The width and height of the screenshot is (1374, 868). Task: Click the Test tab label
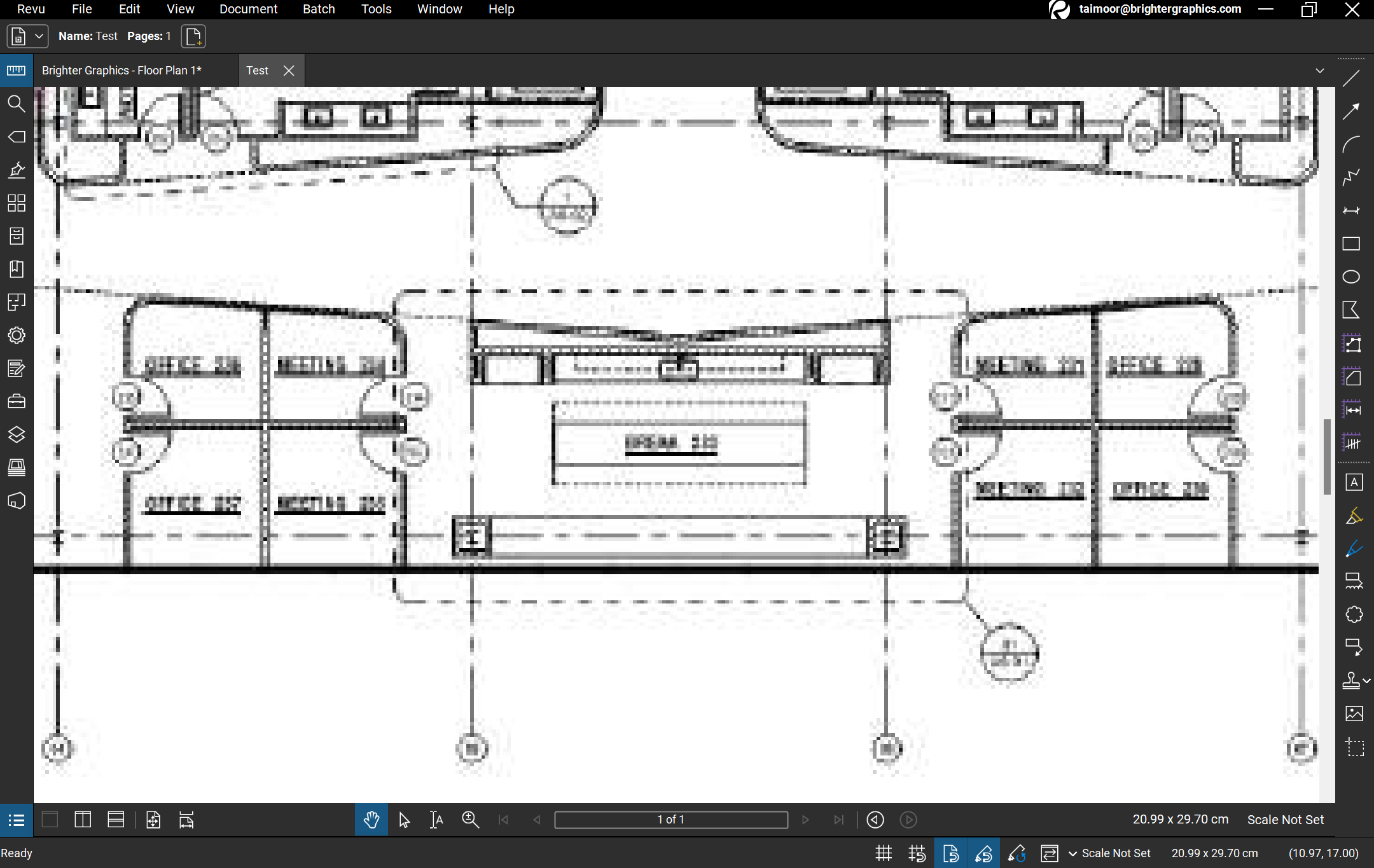point(257,70)
